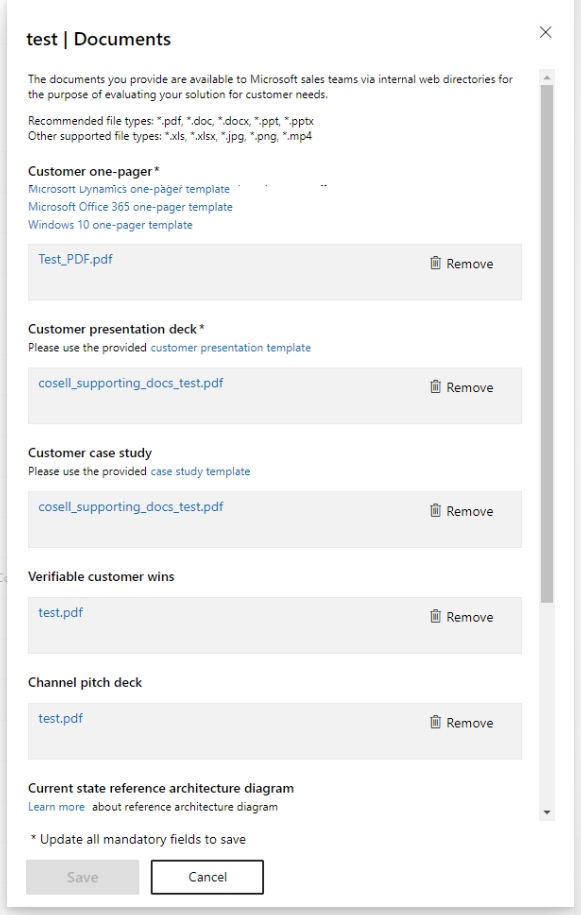Click the disabled Save button
Image resolution: width=581 pixels, height=915 pixels.
82,877
